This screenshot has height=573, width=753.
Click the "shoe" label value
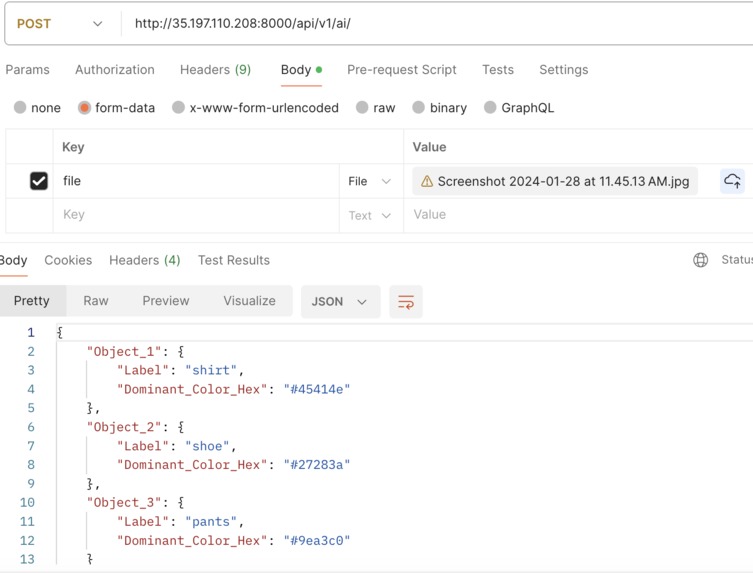[207, 446]
